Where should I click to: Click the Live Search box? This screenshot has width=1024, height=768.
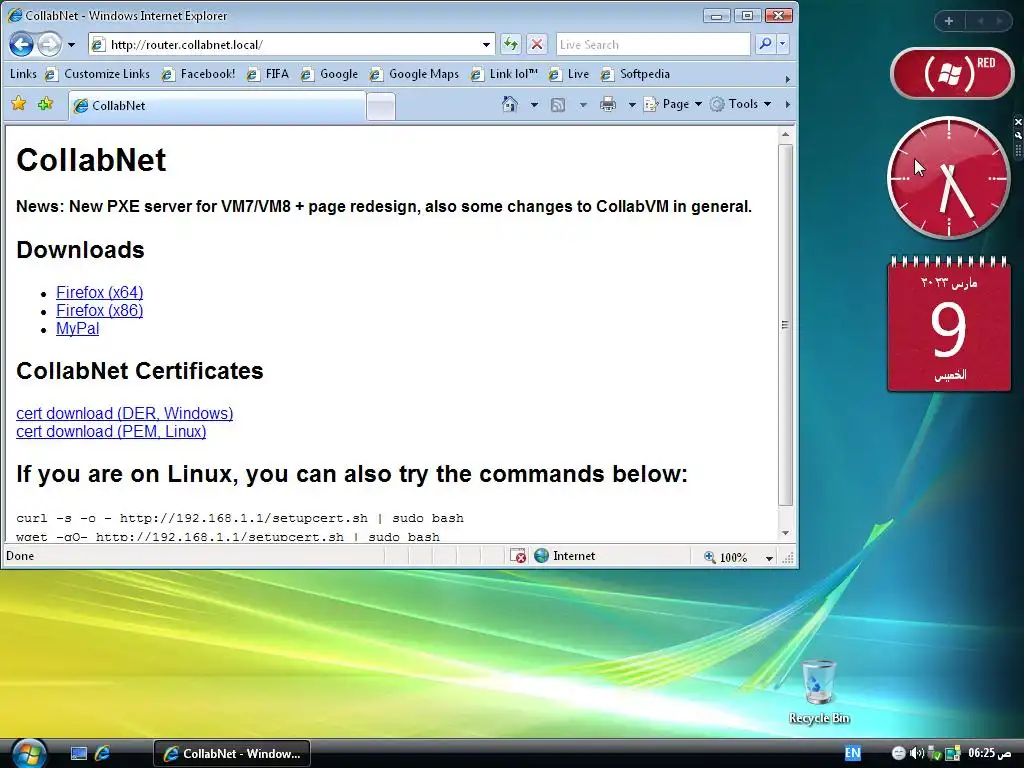click(x=653, y=44)
